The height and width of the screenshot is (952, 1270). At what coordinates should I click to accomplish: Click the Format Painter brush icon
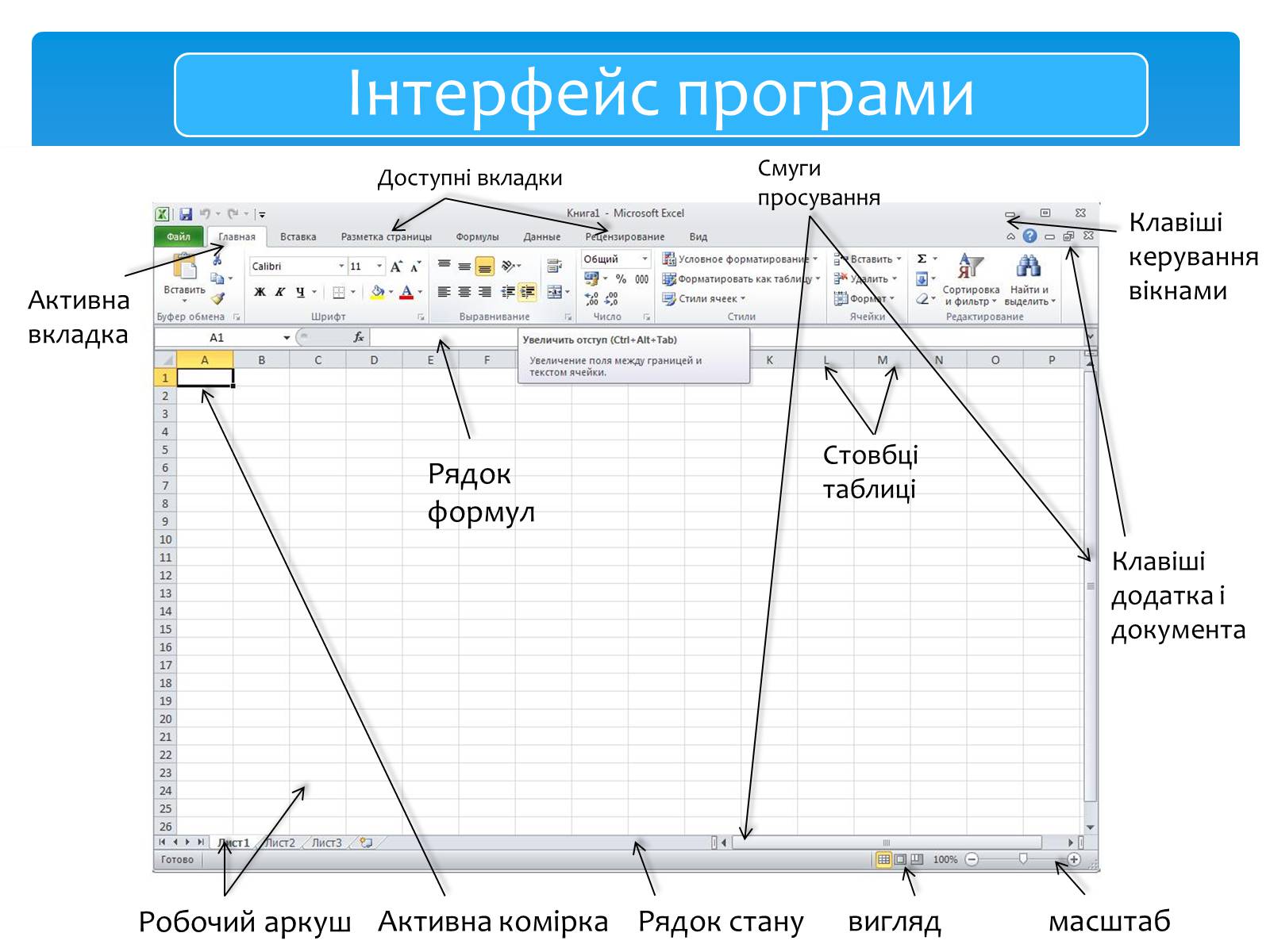click(x=217, y=299)
